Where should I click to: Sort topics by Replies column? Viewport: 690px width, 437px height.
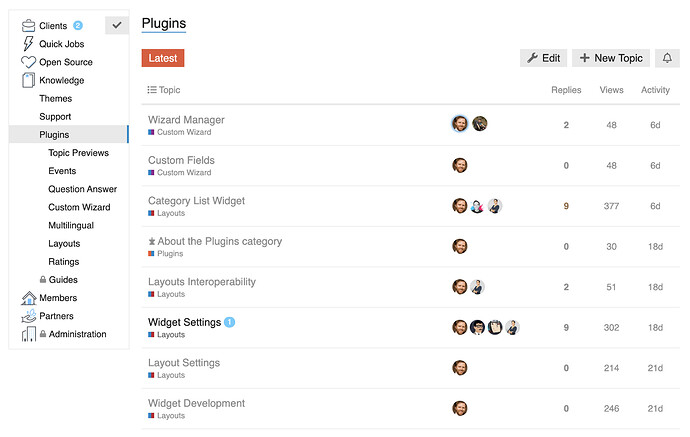coord(566,90)
